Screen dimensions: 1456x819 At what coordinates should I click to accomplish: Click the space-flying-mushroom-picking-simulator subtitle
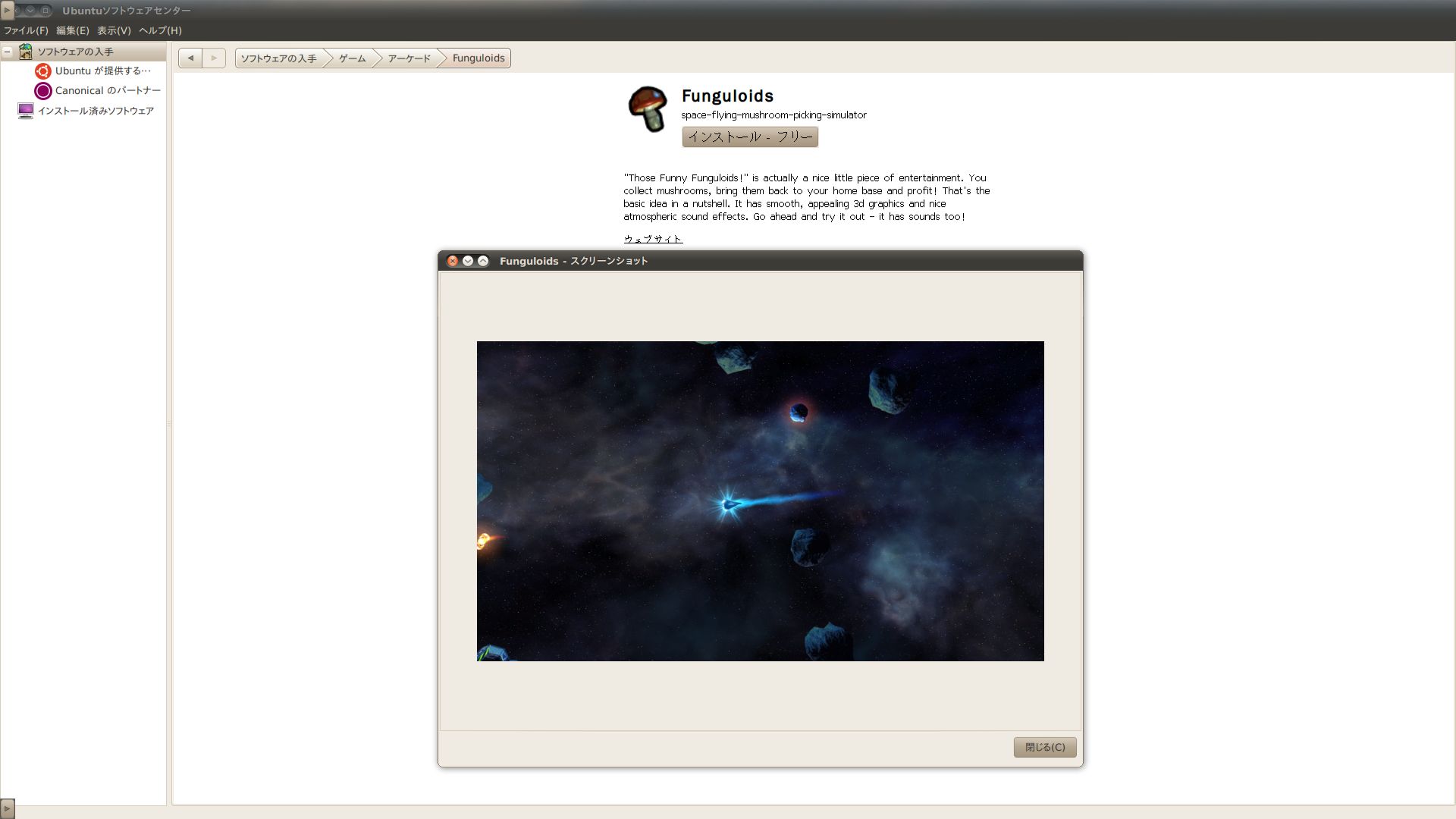pos(773,115)
